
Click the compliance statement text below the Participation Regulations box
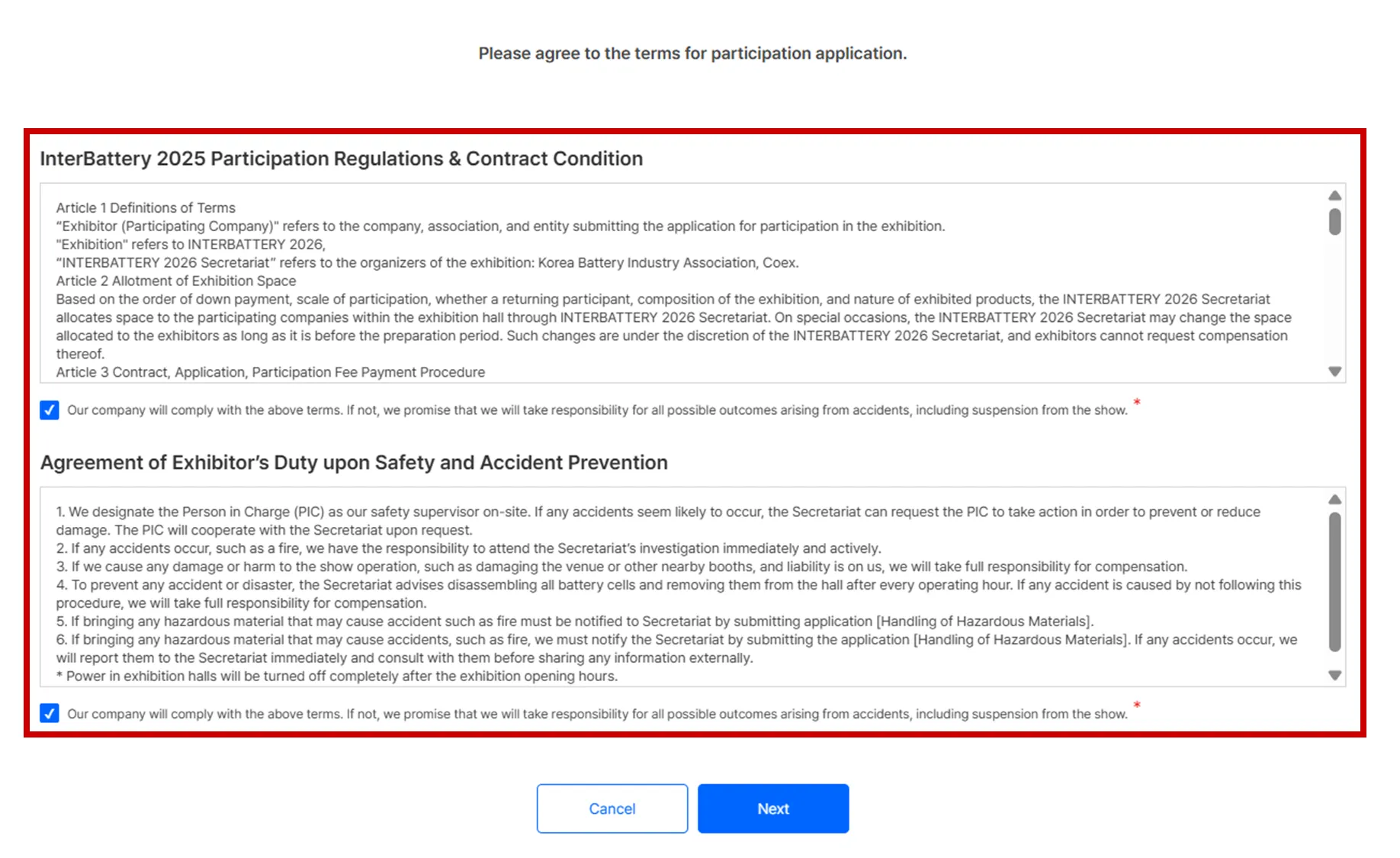597,410
